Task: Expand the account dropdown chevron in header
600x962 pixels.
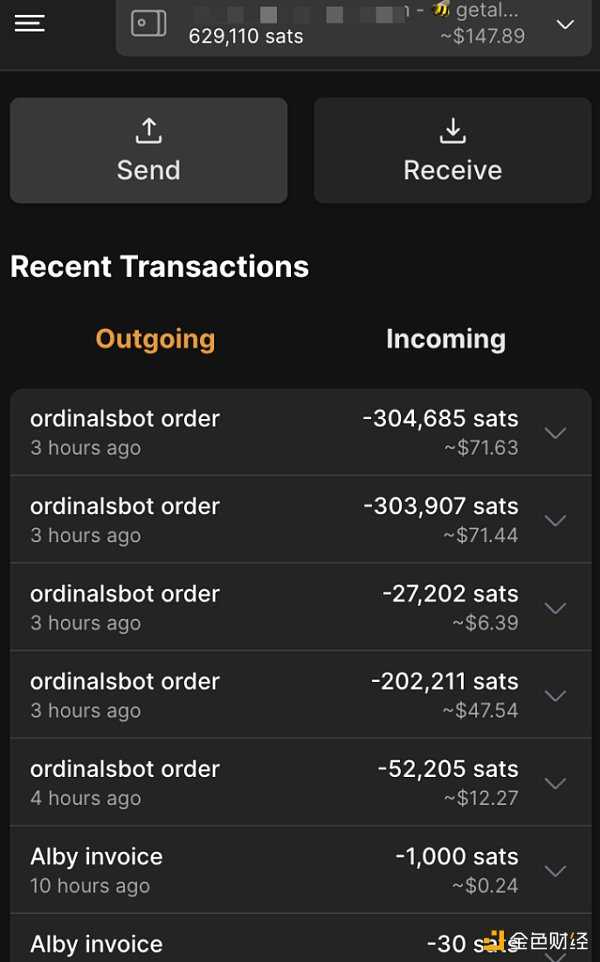Action: point(565,24)
